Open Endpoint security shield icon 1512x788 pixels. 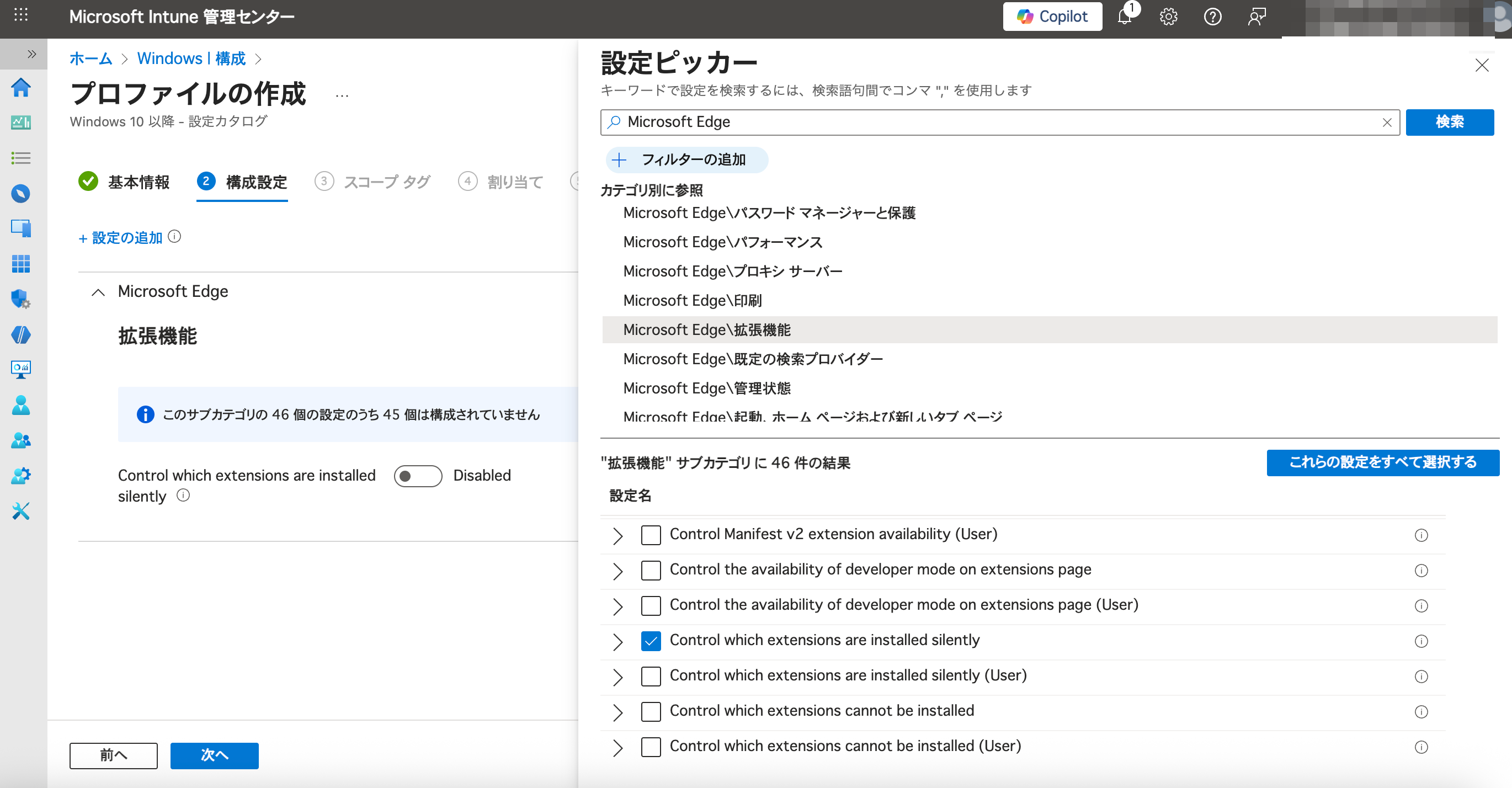coord(21,299)
